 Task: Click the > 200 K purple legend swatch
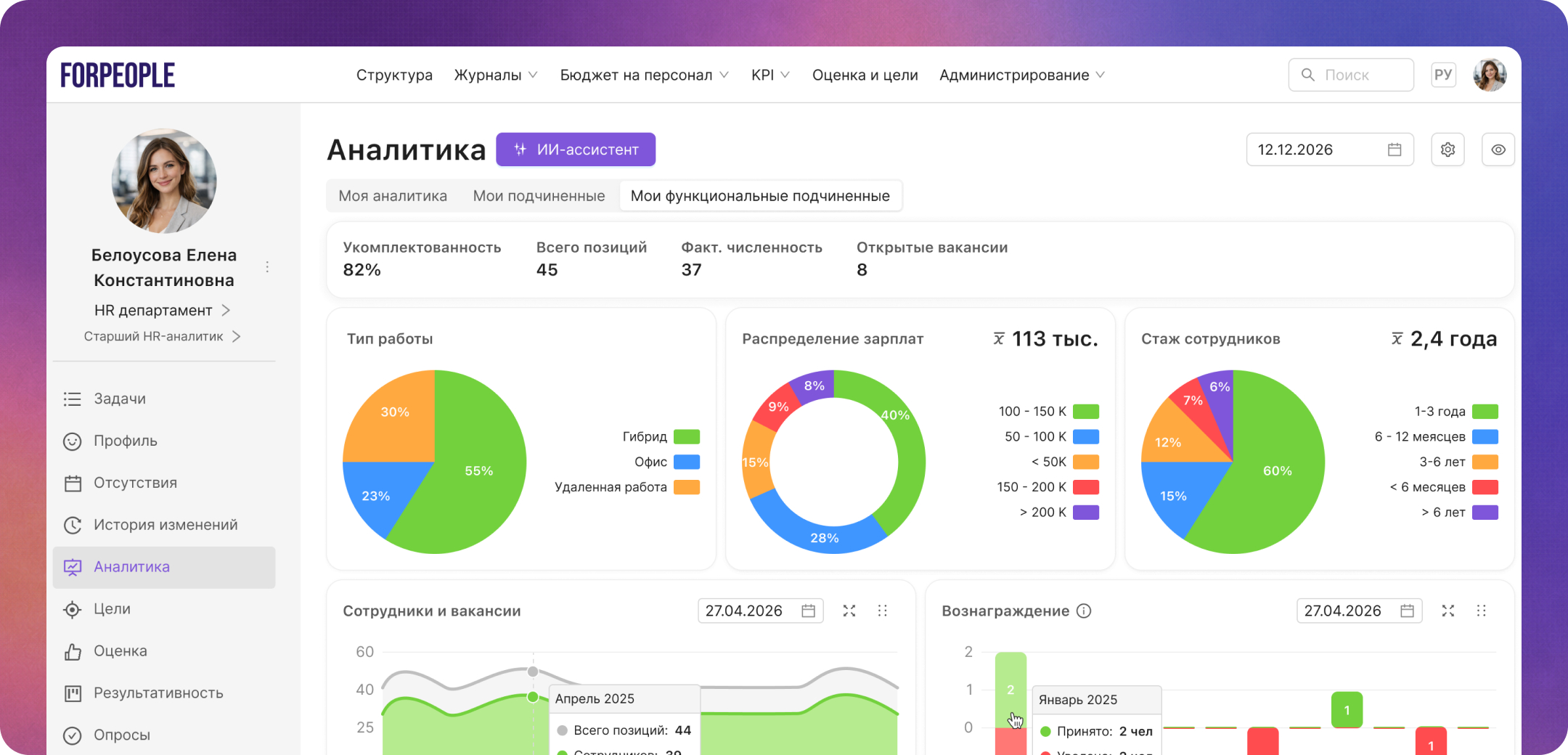pos(1086,513)
